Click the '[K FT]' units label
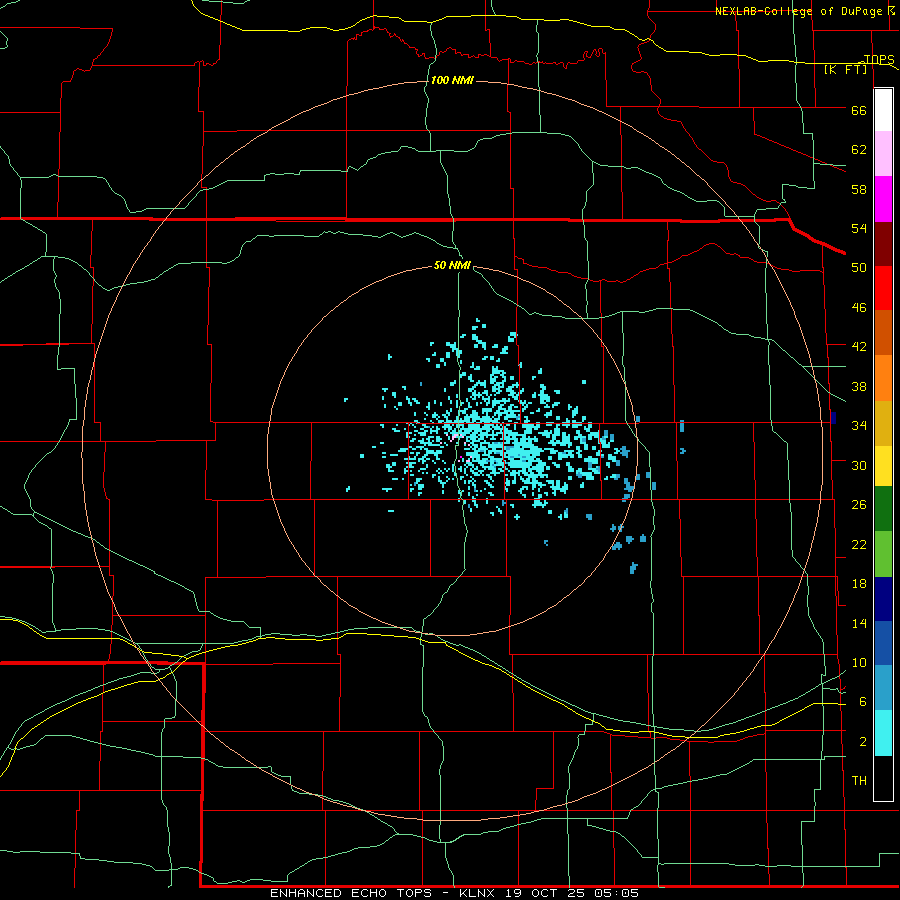Viewport: 900px width, 900px height. point(845,69)
